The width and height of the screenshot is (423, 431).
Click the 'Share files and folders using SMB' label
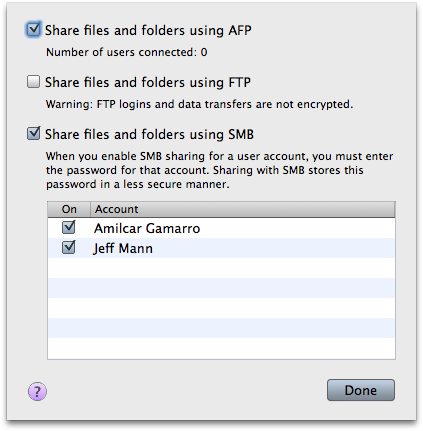(149, 134)
